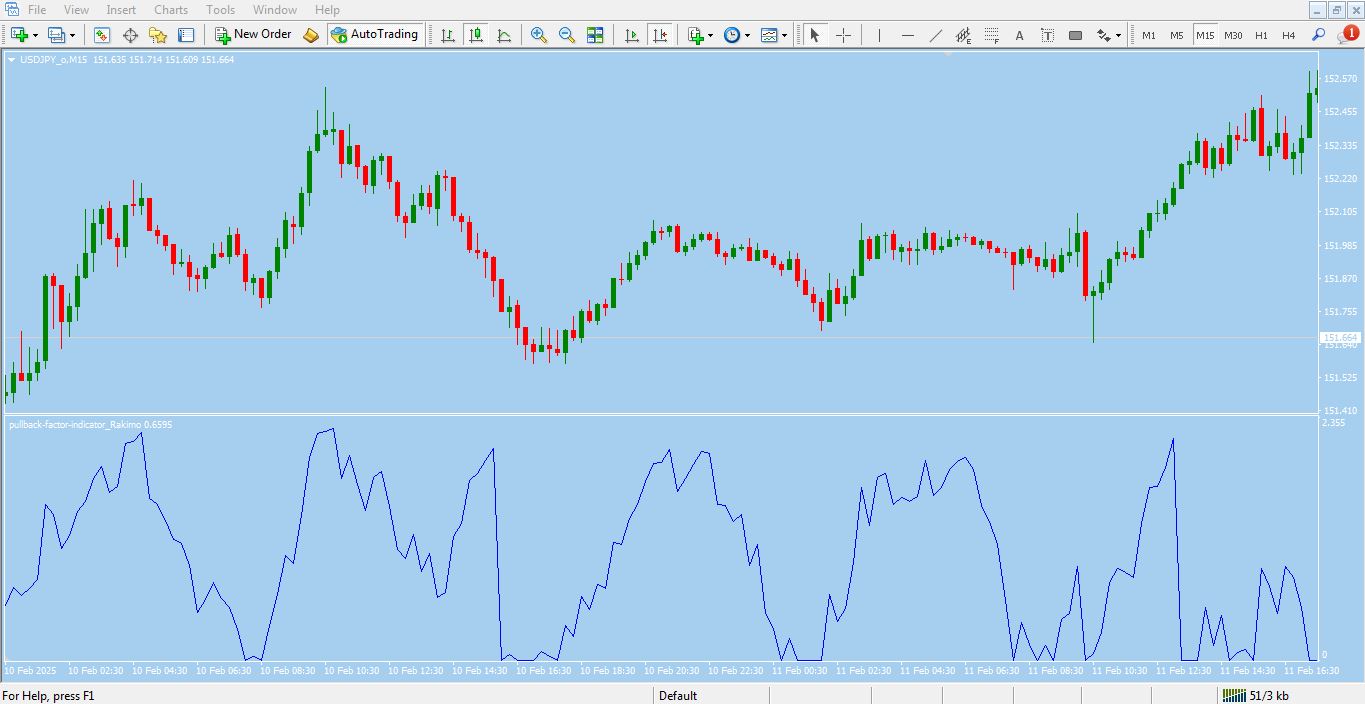
Task: Click the Default profile in status bar
Action: pyautogui.click(x=678, y=695)
